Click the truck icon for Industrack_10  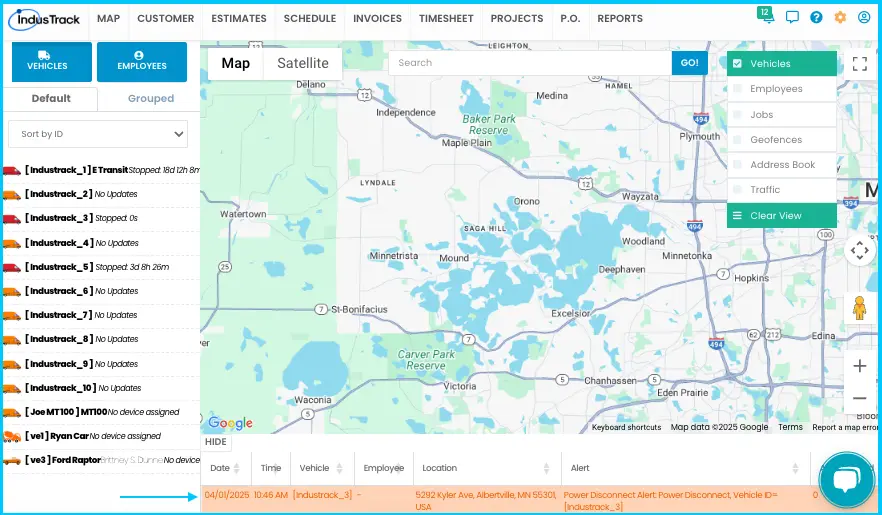pos(12,388)
